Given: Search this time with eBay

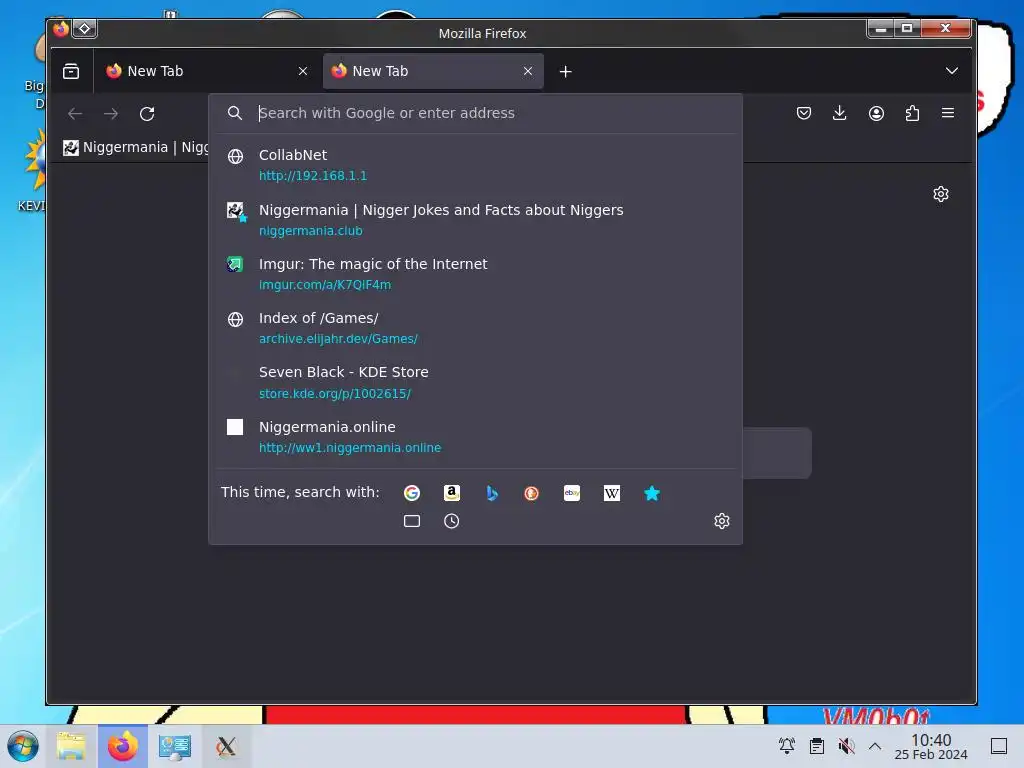Looking at the screenshot, I should (572, 493).
